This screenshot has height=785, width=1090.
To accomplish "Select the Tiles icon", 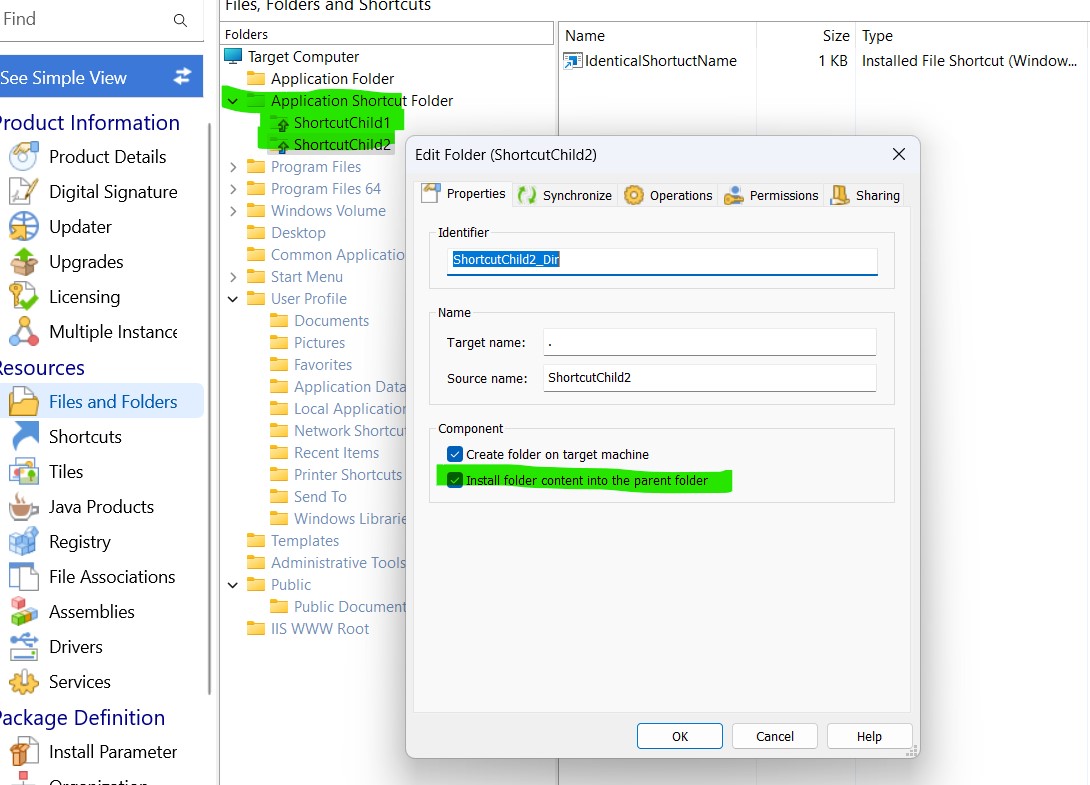I will click(23, 472).
